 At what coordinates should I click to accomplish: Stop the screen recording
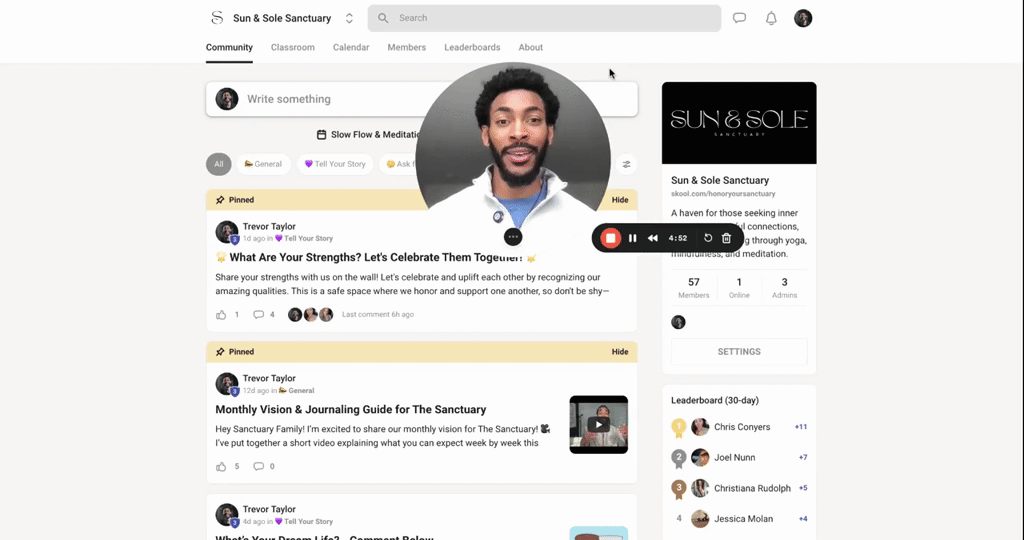(x=611, y=238)
